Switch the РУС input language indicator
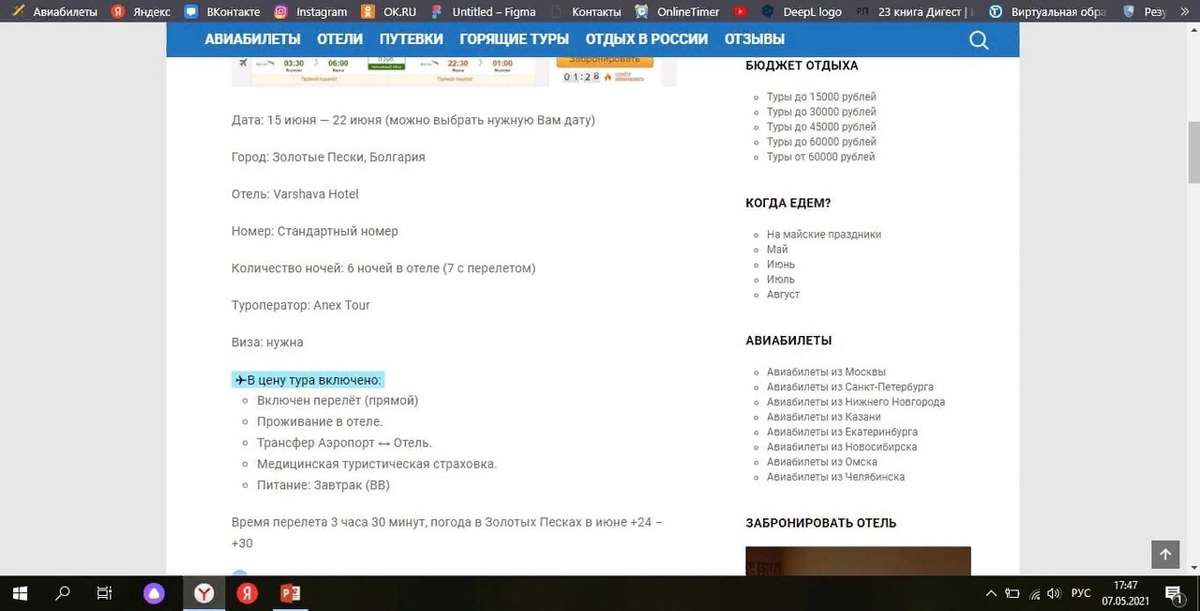This screenshot has height=611, width=1200. [1081, 593]
